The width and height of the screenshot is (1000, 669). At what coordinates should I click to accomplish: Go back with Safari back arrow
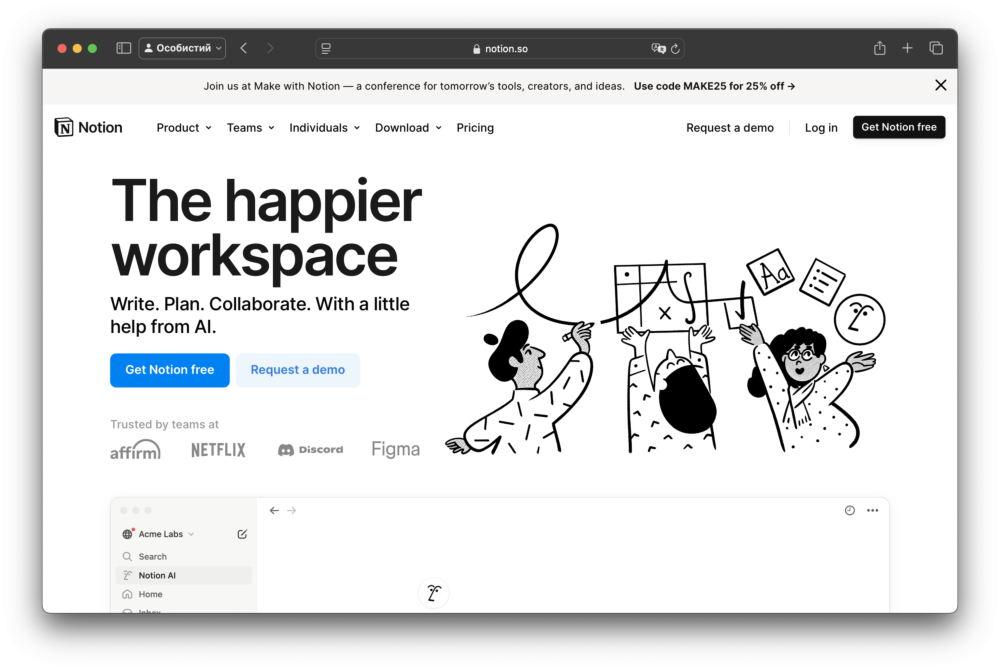244,48
